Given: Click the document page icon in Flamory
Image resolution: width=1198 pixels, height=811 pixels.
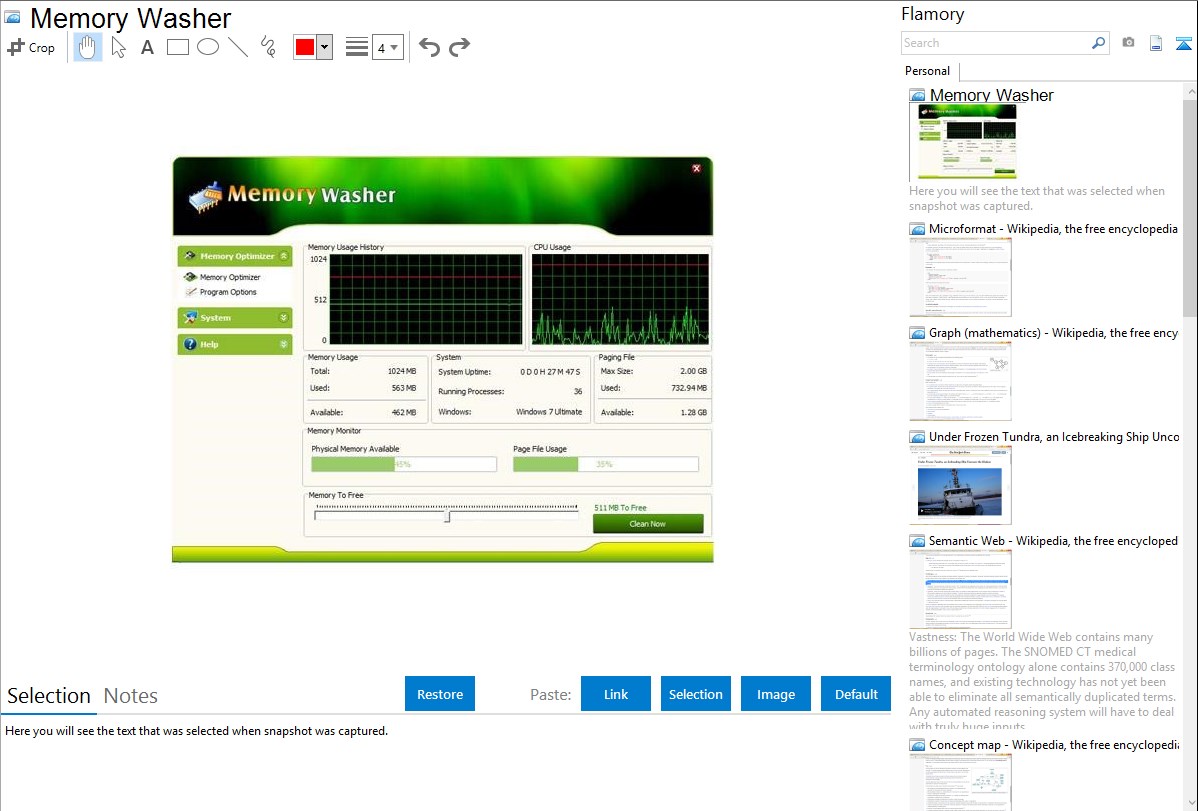Looking at the screenshot, I should pyautogui.click(x=1156, y=44).
